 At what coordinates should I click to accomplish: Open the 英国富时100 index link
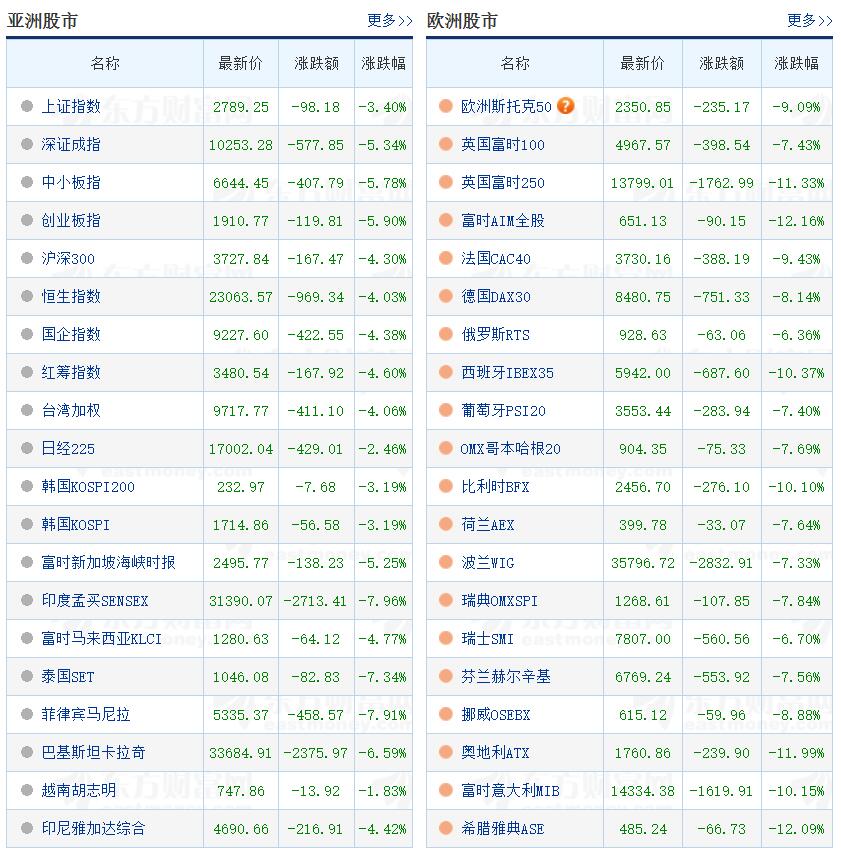[x=502, y=144]
